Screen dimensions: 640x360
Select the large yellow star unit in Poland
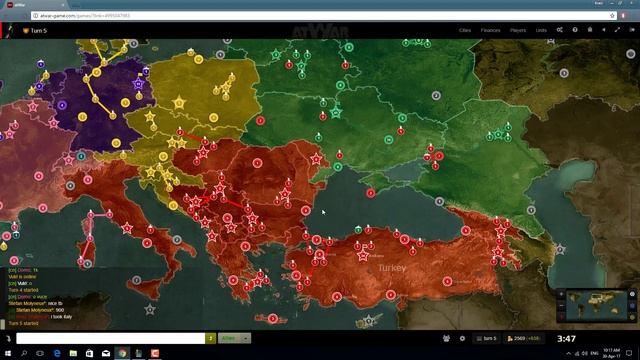(179, 102)
